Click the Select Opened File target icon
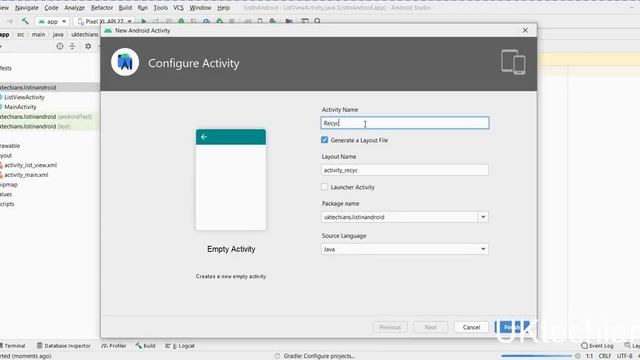The height and width of the screenshot is (360, 640). (60, 47)
